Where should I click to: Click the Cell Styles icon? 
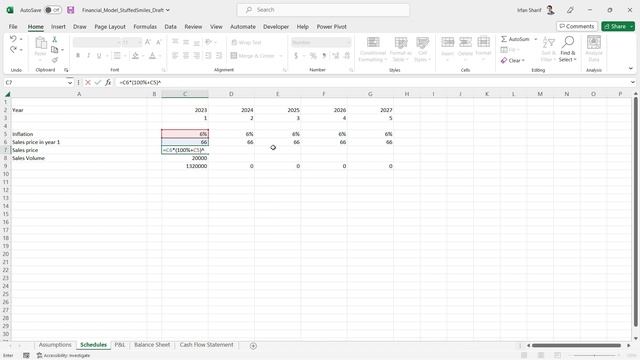click(422, 49)
